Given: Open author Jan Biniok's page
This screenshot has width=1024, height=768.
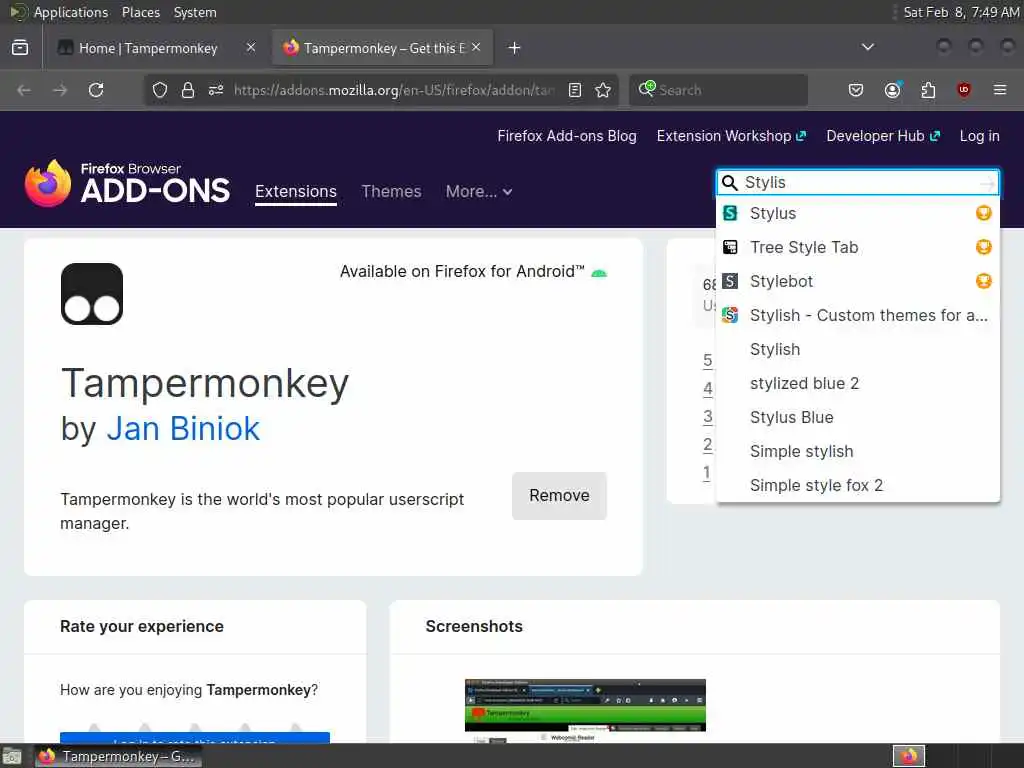Looking at the screenshot, I should point(183,429).
